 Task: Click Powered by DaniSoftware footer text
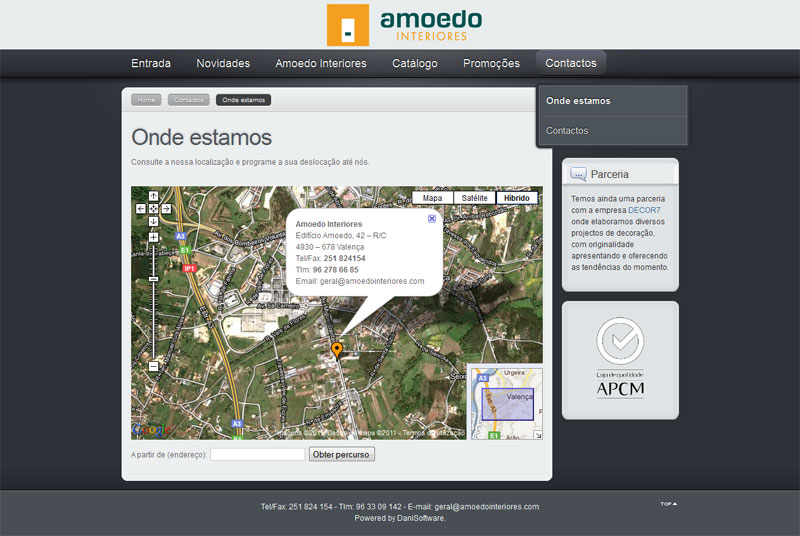[400, 518]
